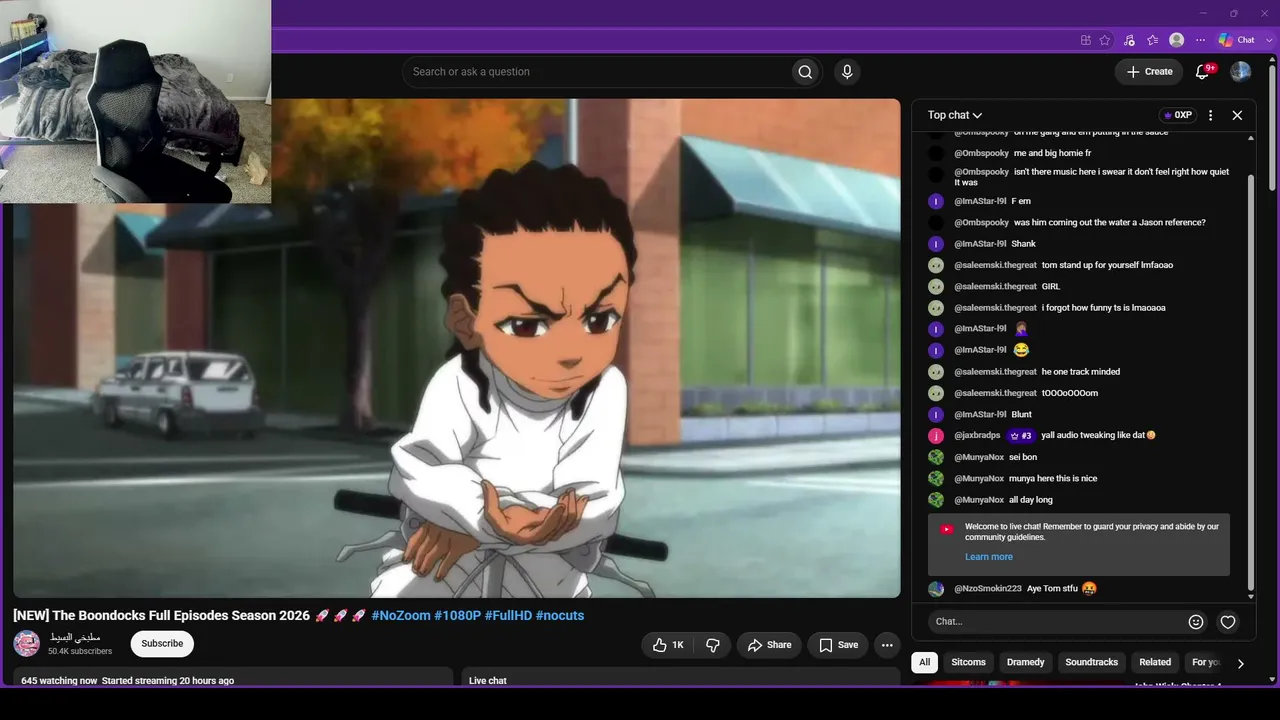Open the #NoZoom hashtag link
This screenshot has width=1280, height=720.
(401, 616)
